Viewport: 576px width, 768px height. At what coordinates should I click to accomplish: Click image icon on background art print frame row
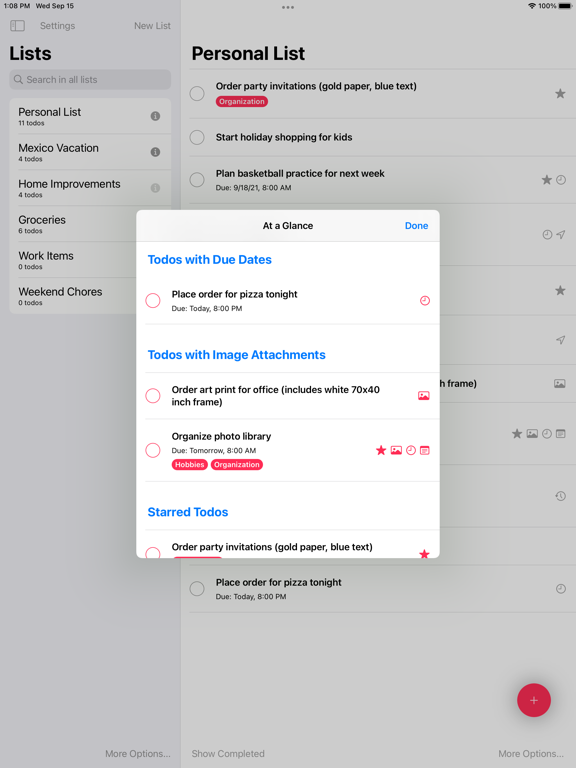pos(560,384)
